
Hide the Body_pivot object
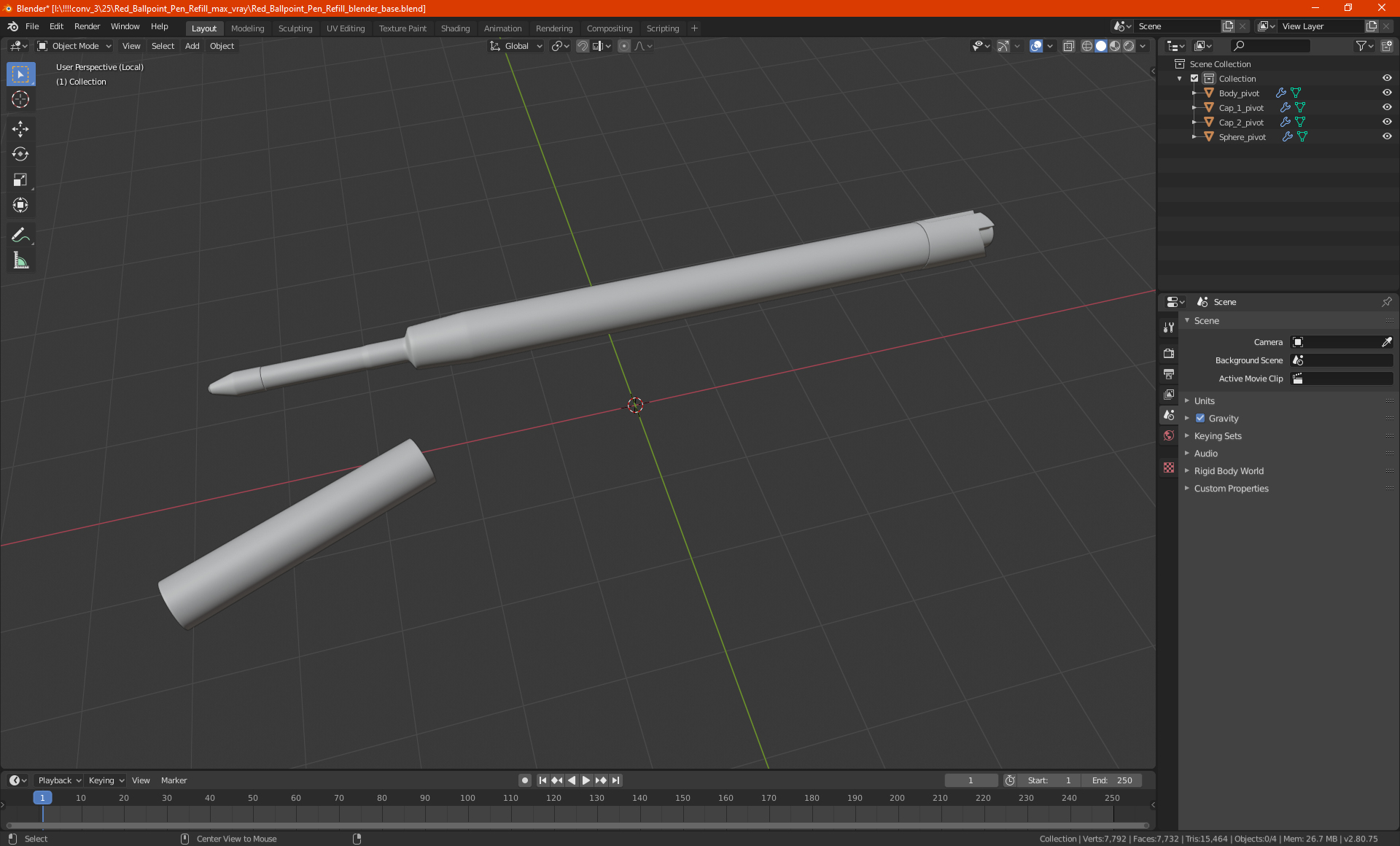(1387, 93)
